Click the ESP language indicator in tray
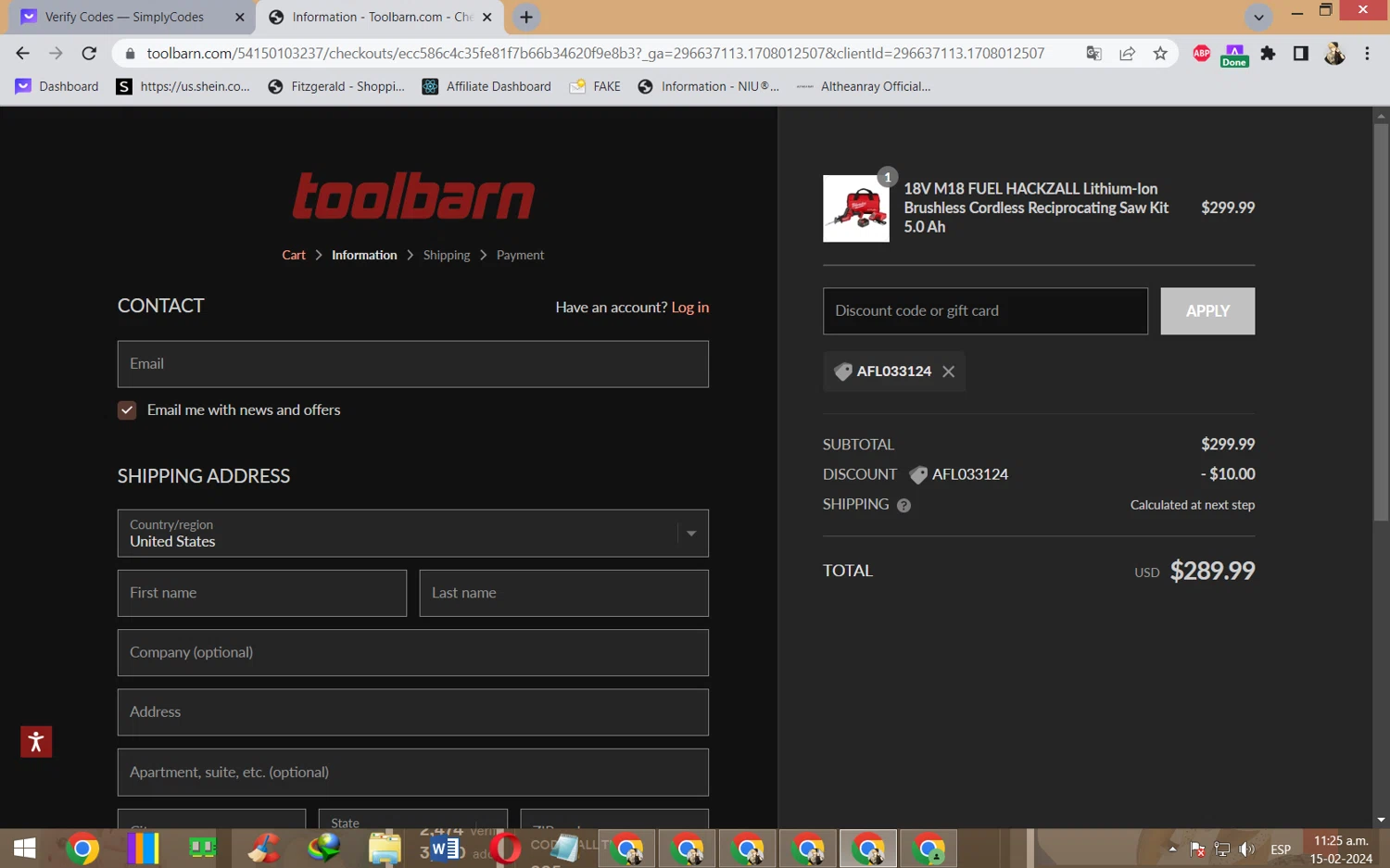1390x868 pixels. tap(1281, 849)
